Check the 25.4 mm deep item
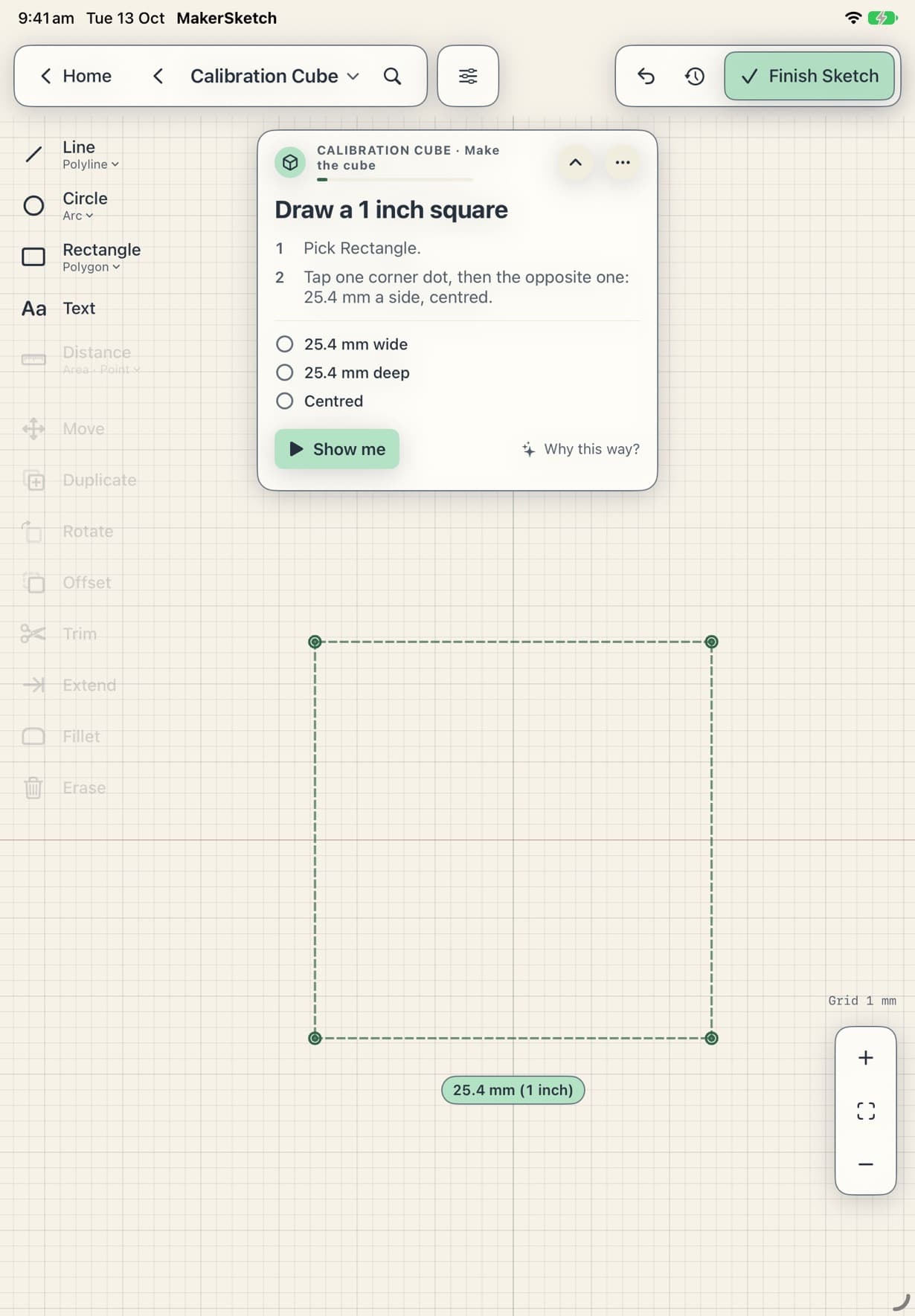Viewport: 915px width, 1316px height. pos(284,372)
